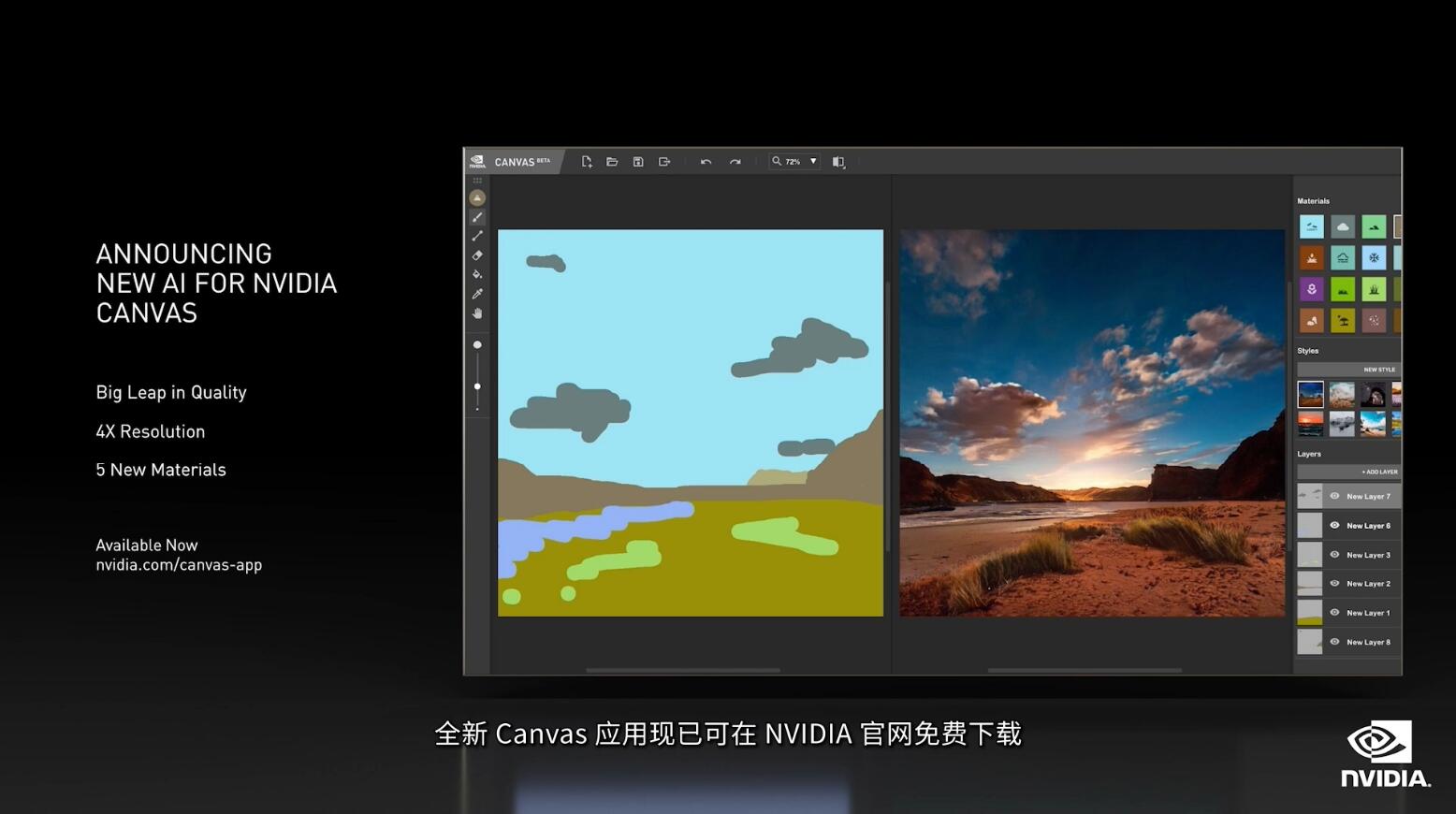1456x814 pixels.
Task: Activate the Eyedropper tool
Action: point(477,294)
